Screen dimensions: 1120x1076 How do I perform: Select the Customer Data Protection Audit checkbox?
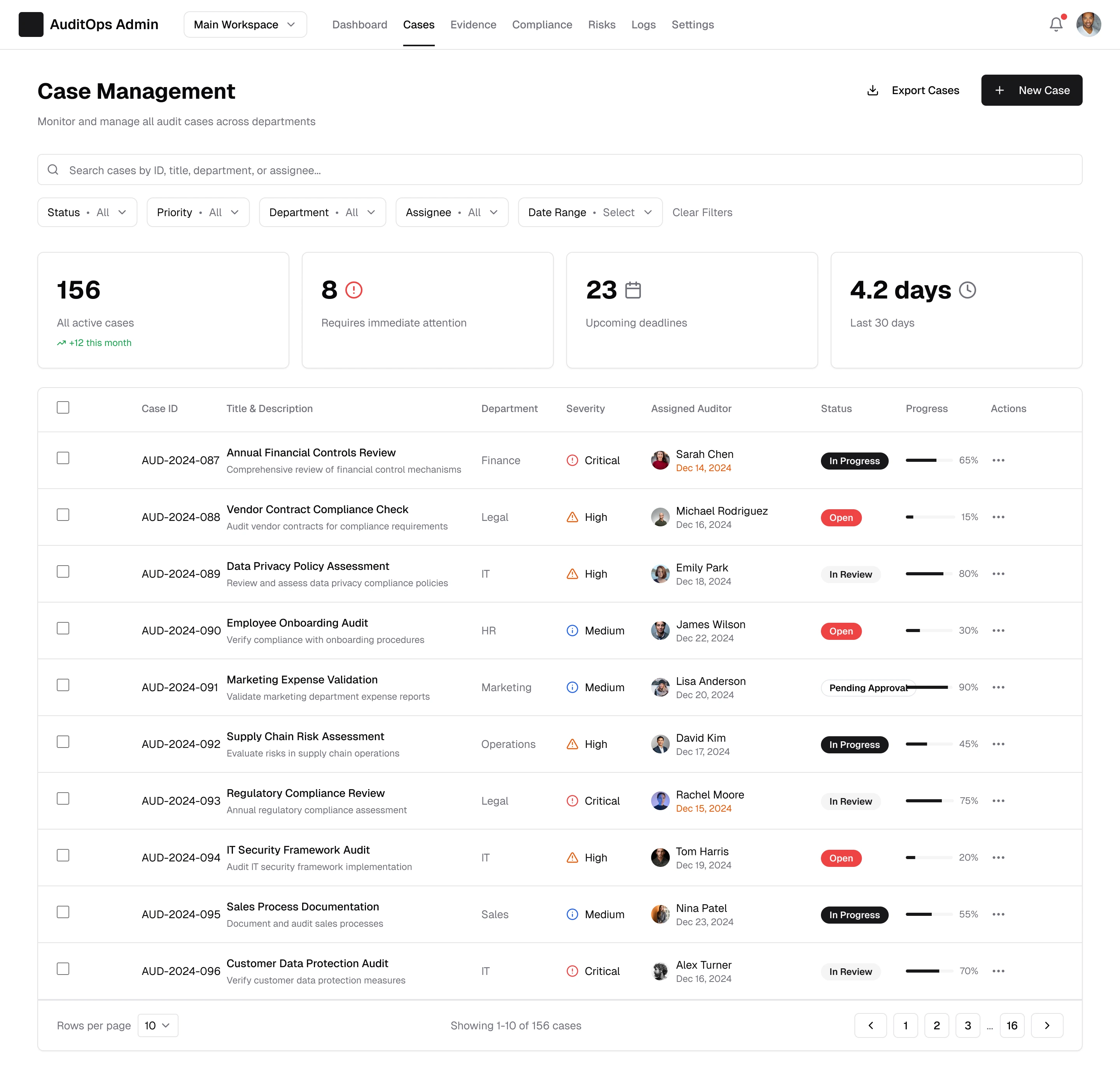pyautogui.click(x=63, y=969)
